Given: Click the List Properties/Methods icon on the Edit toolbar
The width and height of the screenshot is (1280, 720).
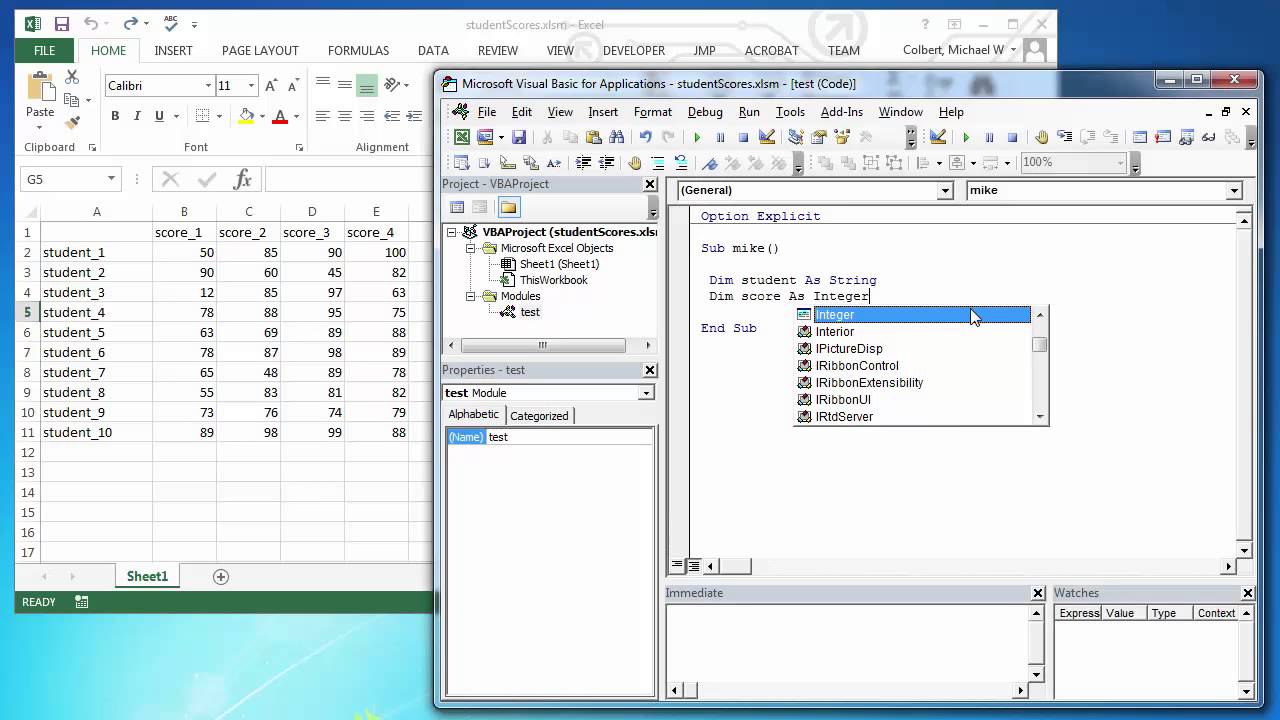Looking at the screenshot, I should coord(460,162).
